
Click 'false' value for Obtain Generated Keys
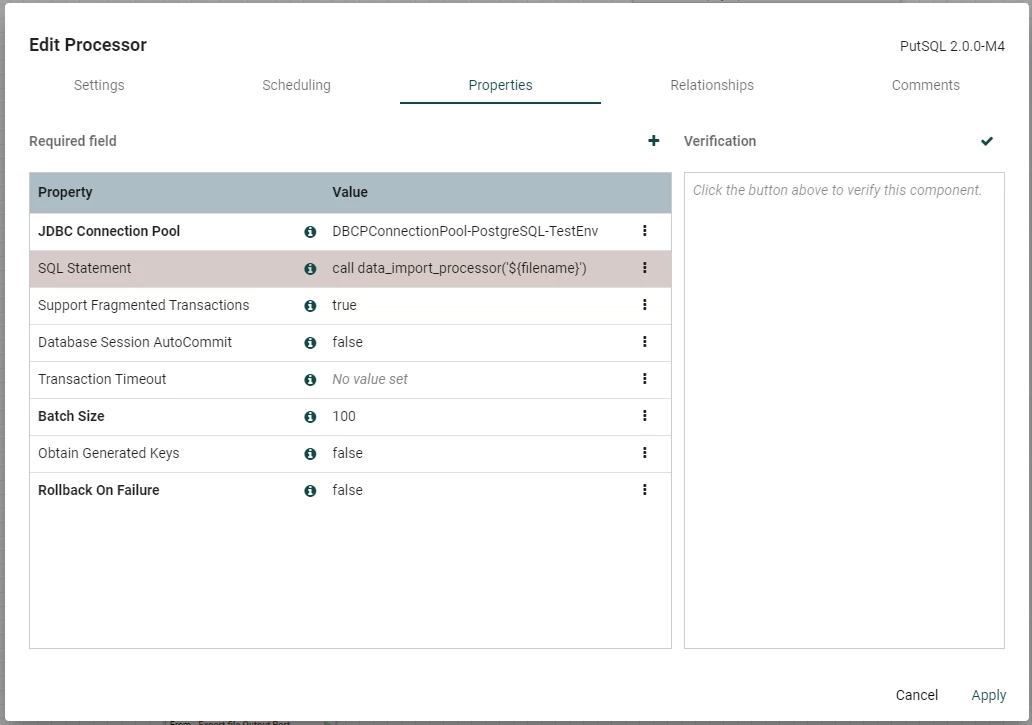click(x=348, y=453)
